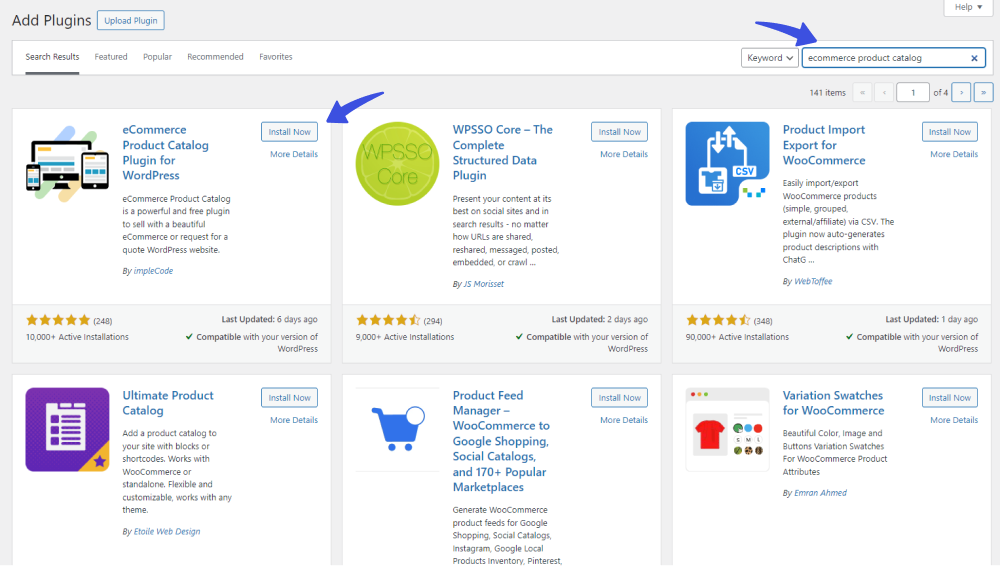This screenshot has height=566, width=1000.
Task: Click the WPSSO Core lime logo
Action: tap(397, 163)
